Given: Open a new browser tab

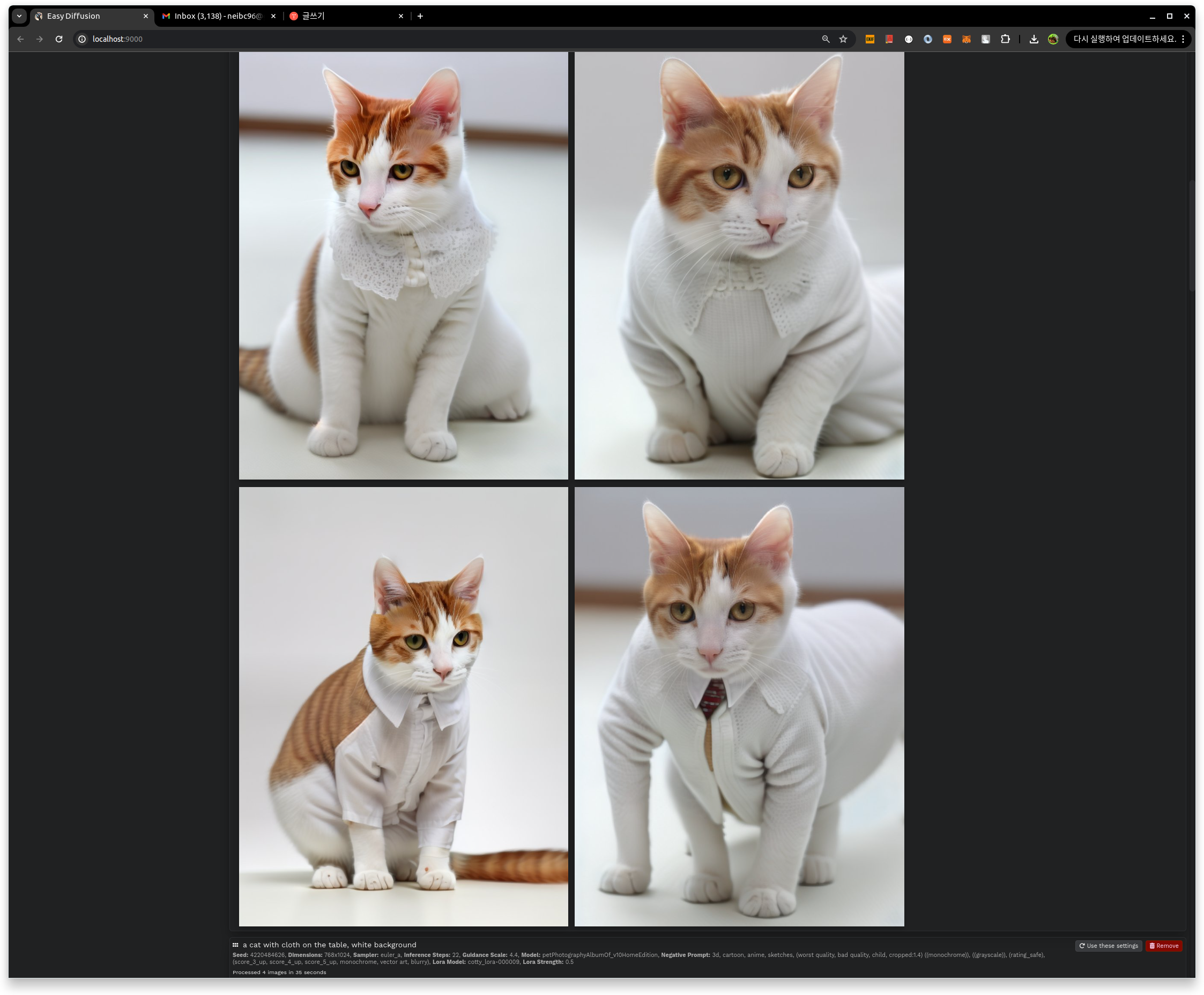Looking at the screenshot, I should 420,16.
